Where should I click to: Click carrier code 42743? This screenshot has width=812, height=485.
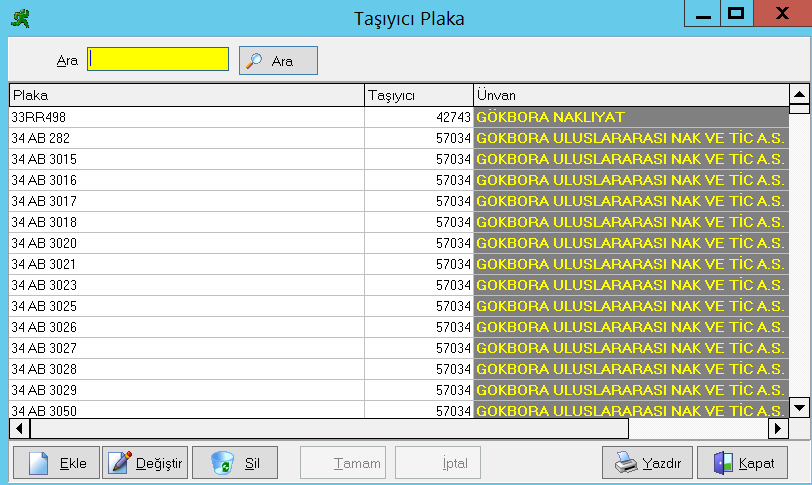(x=419, y=117)
